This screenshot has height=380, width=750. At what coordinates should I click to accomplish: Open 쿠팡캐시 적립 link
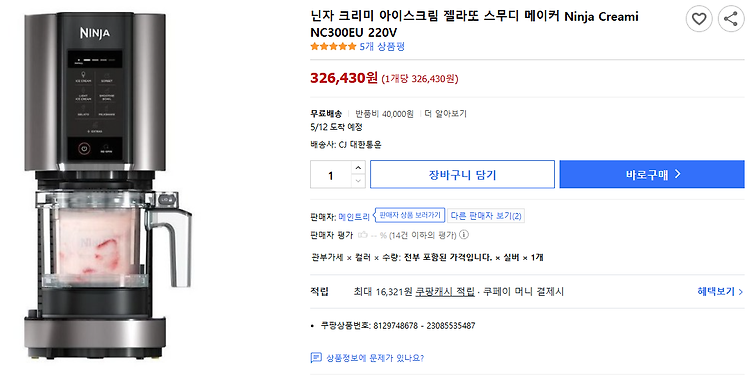pos(445,291)
